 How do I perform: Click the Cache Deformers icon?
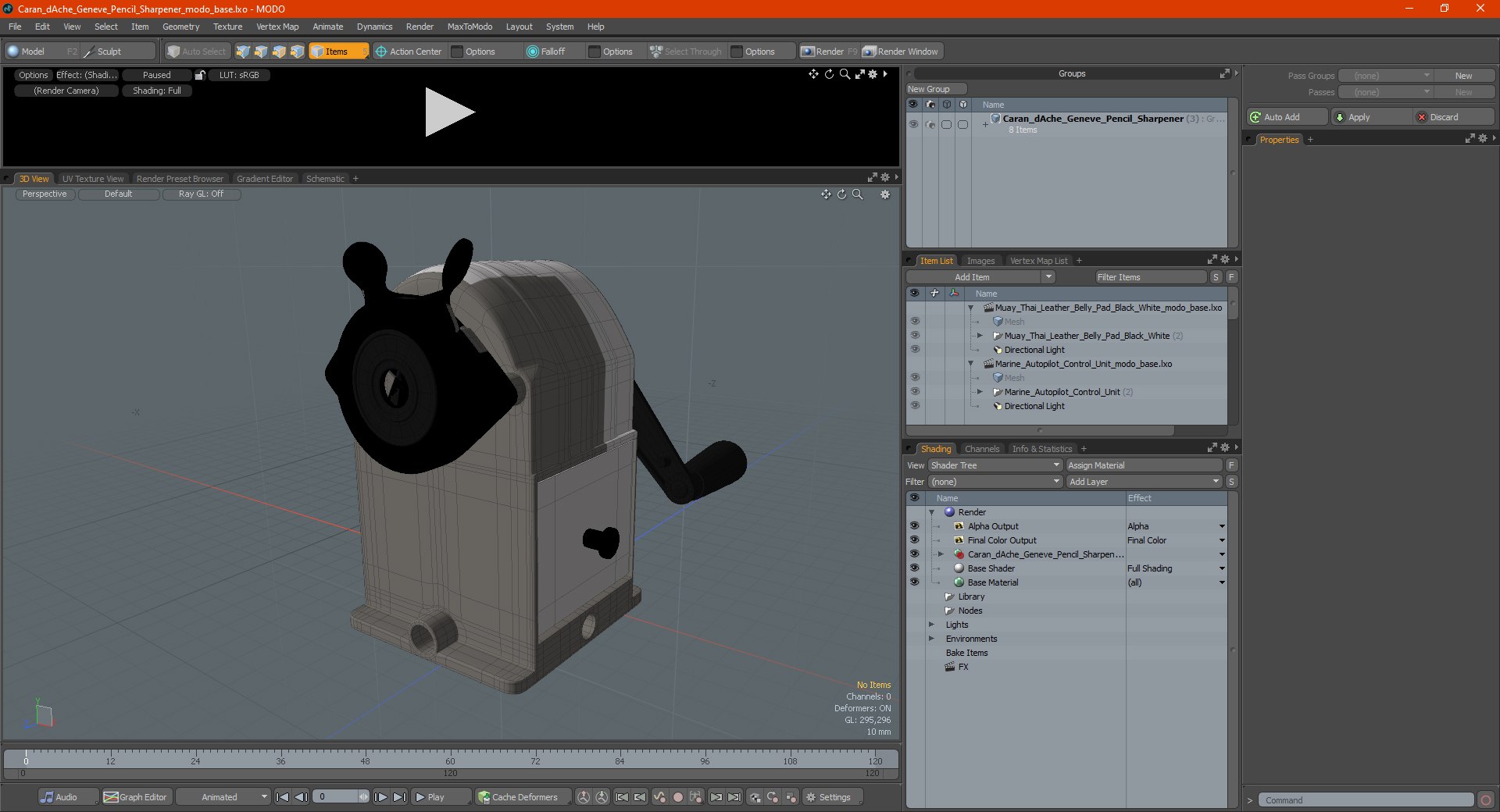click(484, 797)
